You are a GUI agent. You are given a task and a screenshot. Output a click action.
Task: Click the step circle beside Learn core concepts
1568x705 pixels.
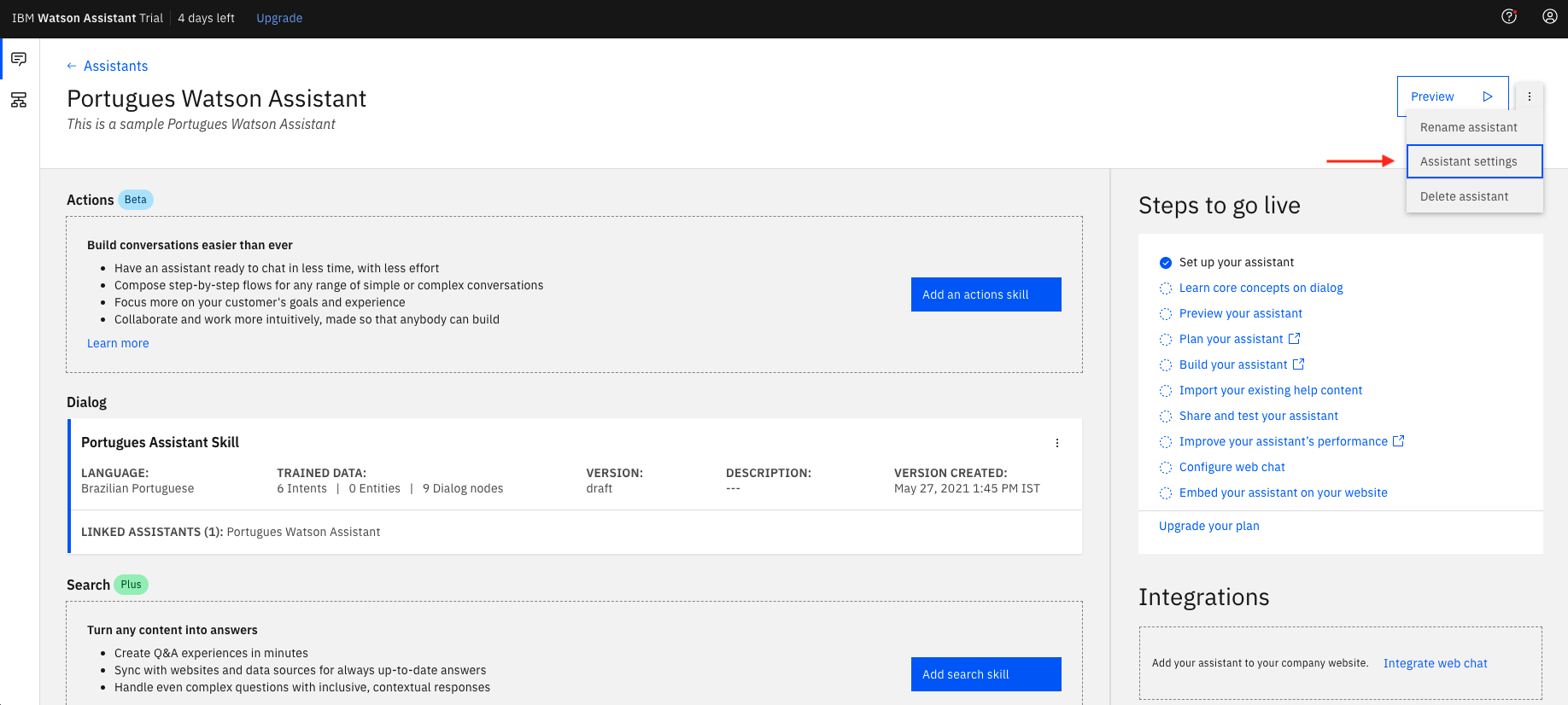pos(1166,288)
